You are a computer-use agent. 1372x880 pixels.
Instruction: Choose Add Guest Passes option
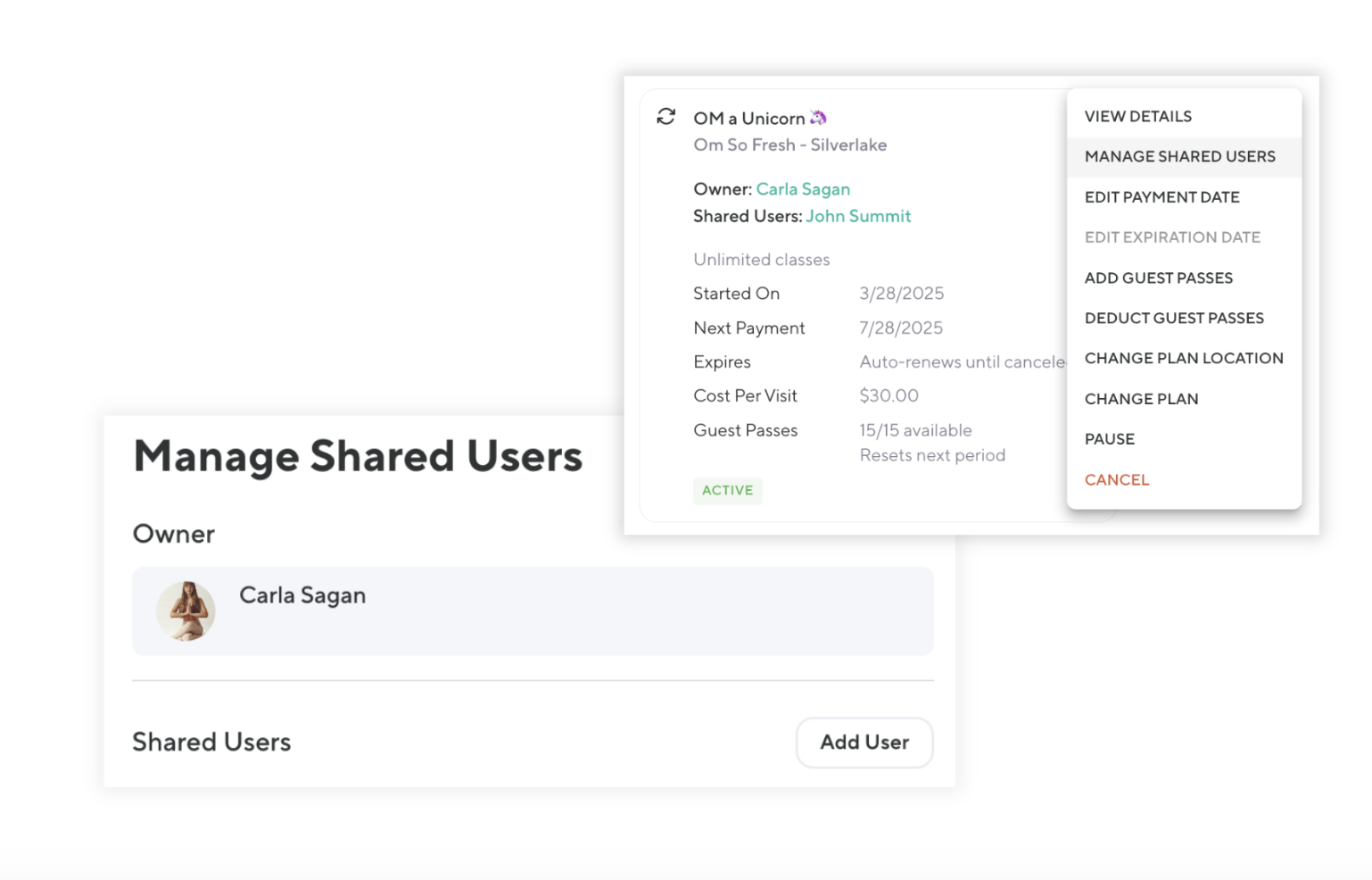pos(1158,278)
